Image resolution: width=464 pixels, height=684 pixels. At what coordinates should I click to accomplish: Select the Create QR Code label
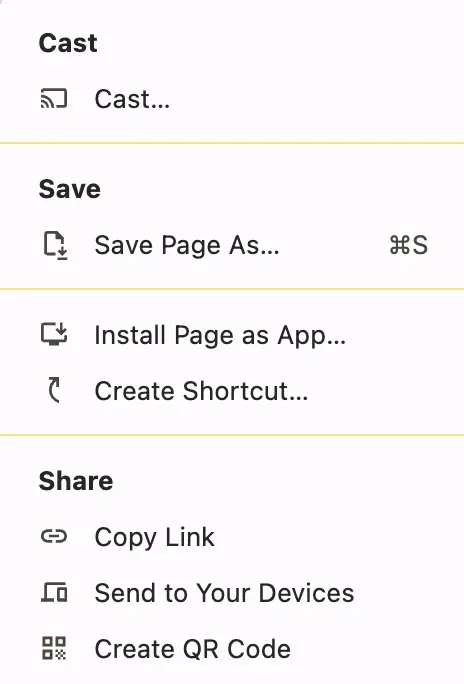click(193, 649)
